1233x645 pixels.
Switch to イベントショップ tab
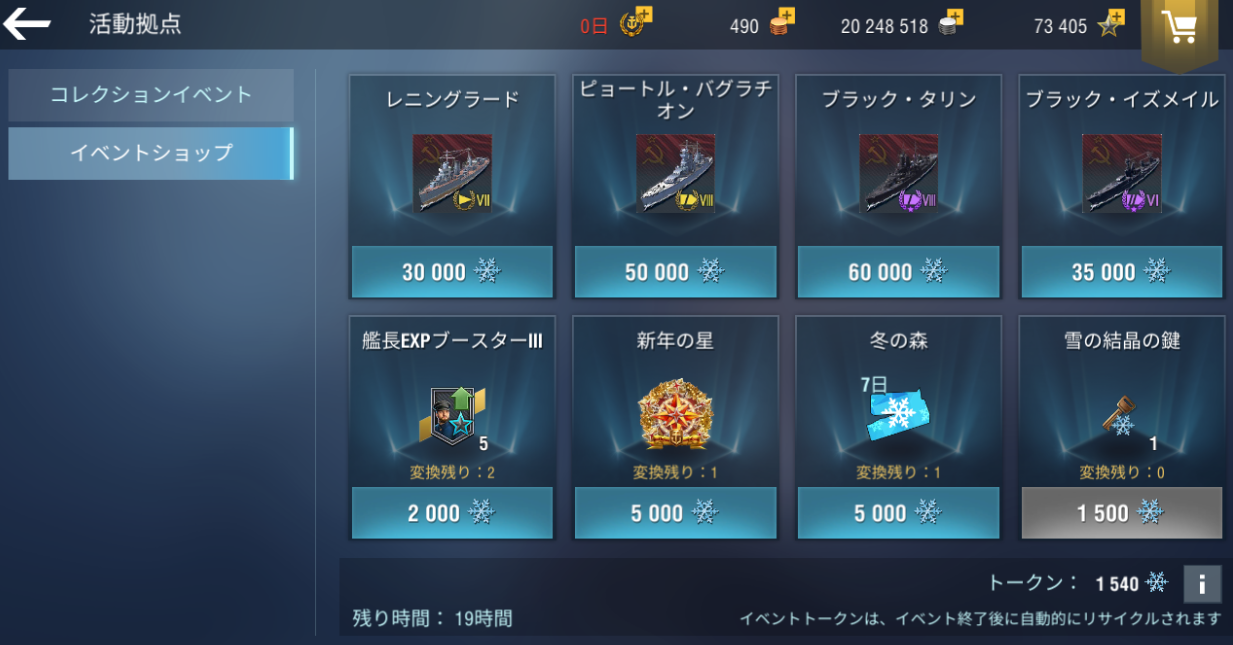pos(151,153)
